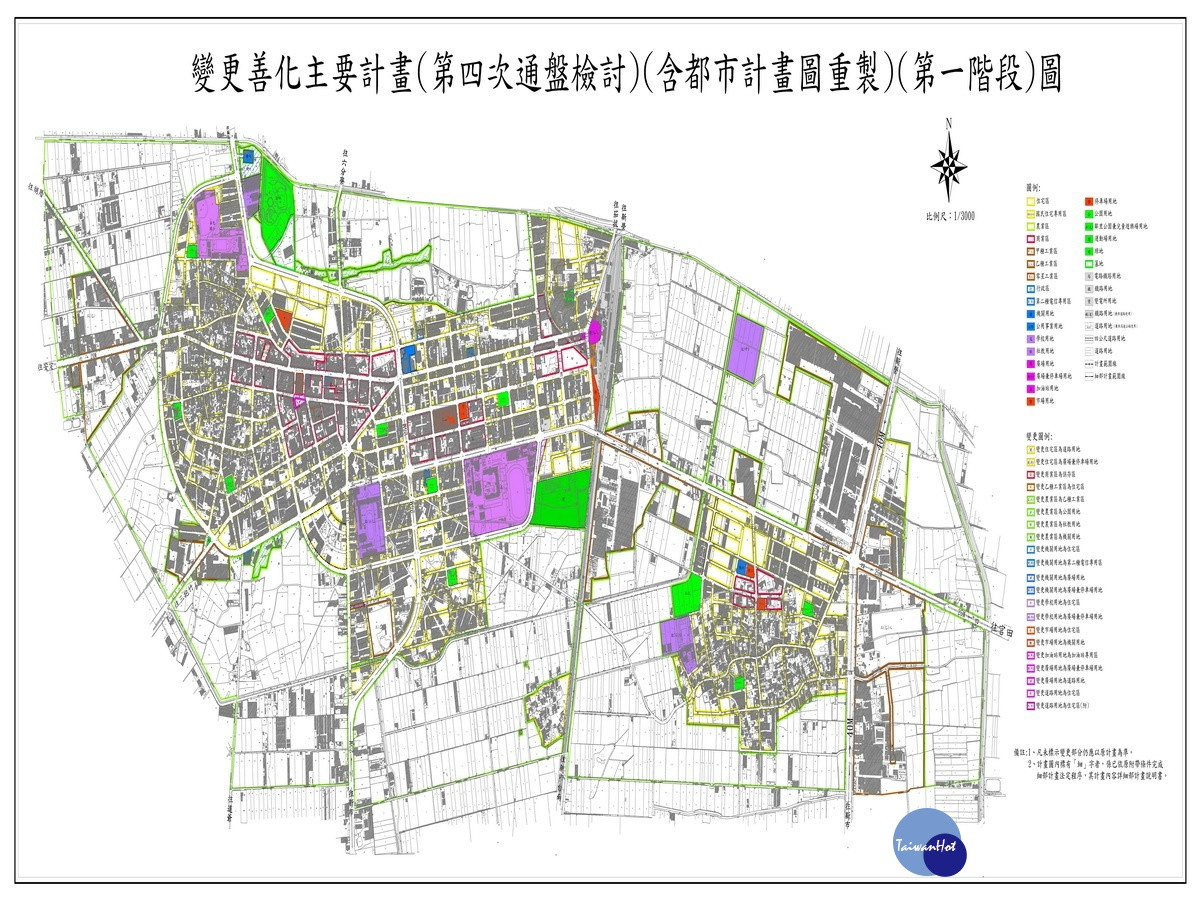This screenshot has width=1200, height=900.
Task: Click the 變更圖例 legend heading
Action: coord(1041,437)
